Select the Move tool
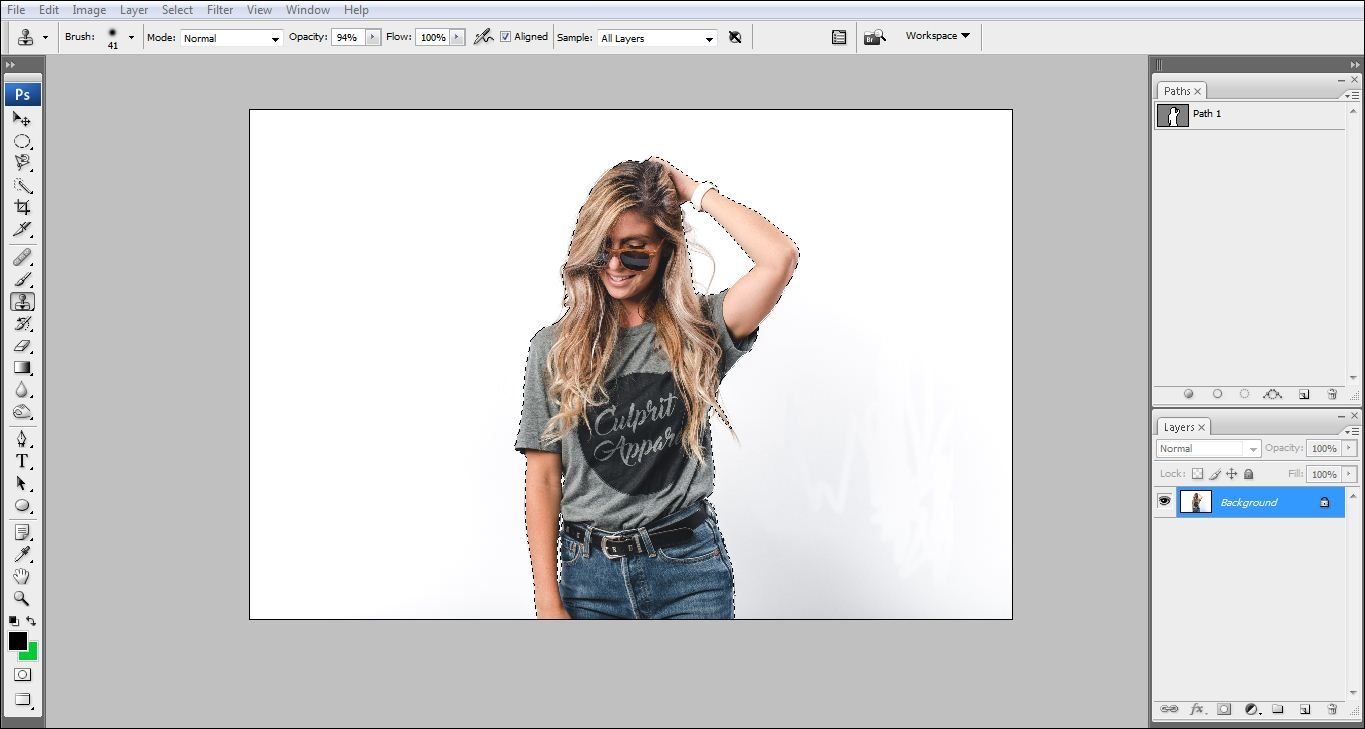 click(22, 119)
